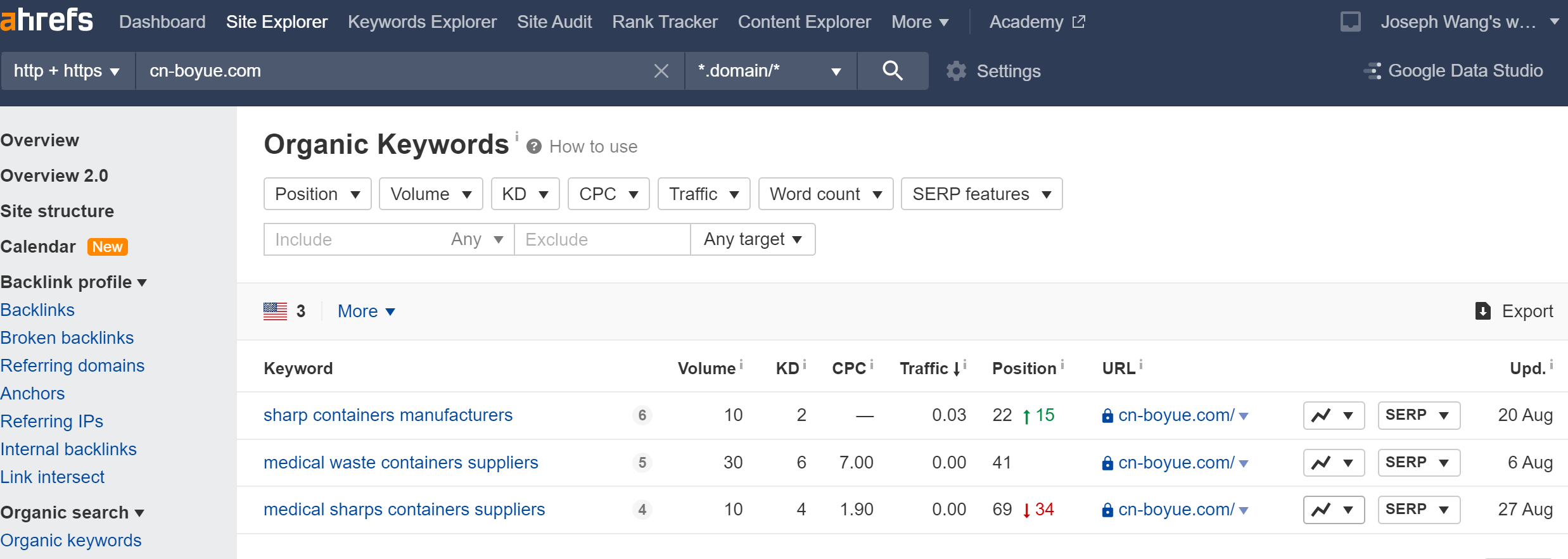
Task: Click the info icon next to the Volume header
Action: tap(741, 365)
